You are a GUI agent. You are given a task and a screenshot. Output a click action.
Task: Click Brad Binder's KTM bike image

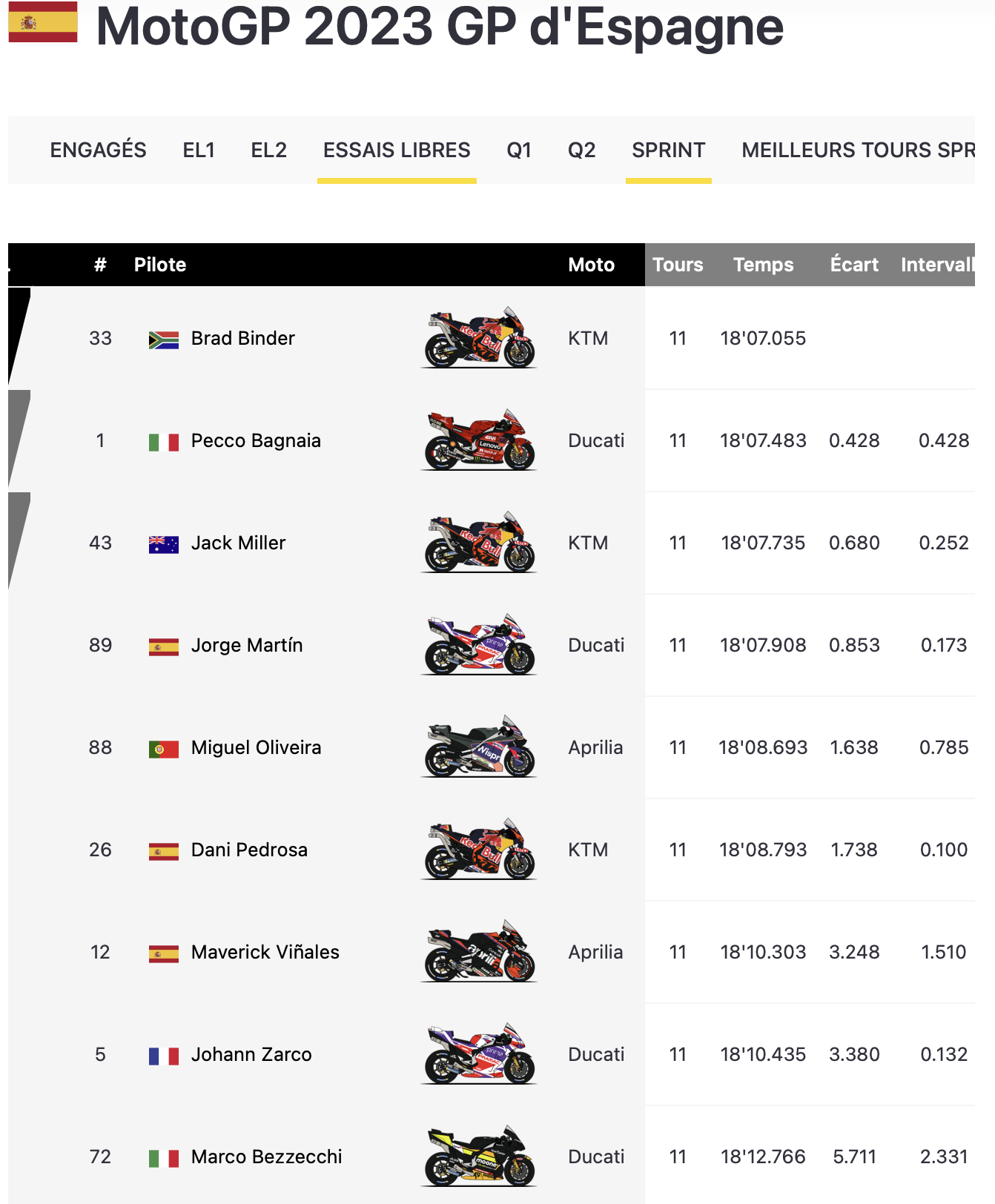[x=479, y=337]
